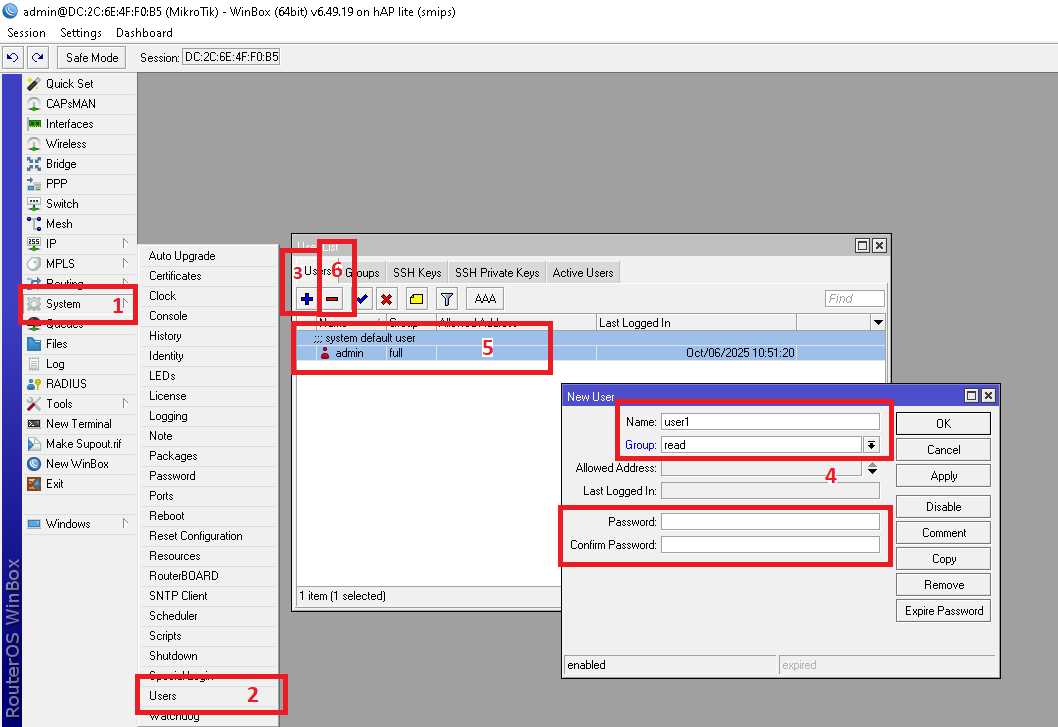The width and height of the screenshot is (1058, 727).
Task: Toggle the Safe Mode button
Action: tap(92, 58)
